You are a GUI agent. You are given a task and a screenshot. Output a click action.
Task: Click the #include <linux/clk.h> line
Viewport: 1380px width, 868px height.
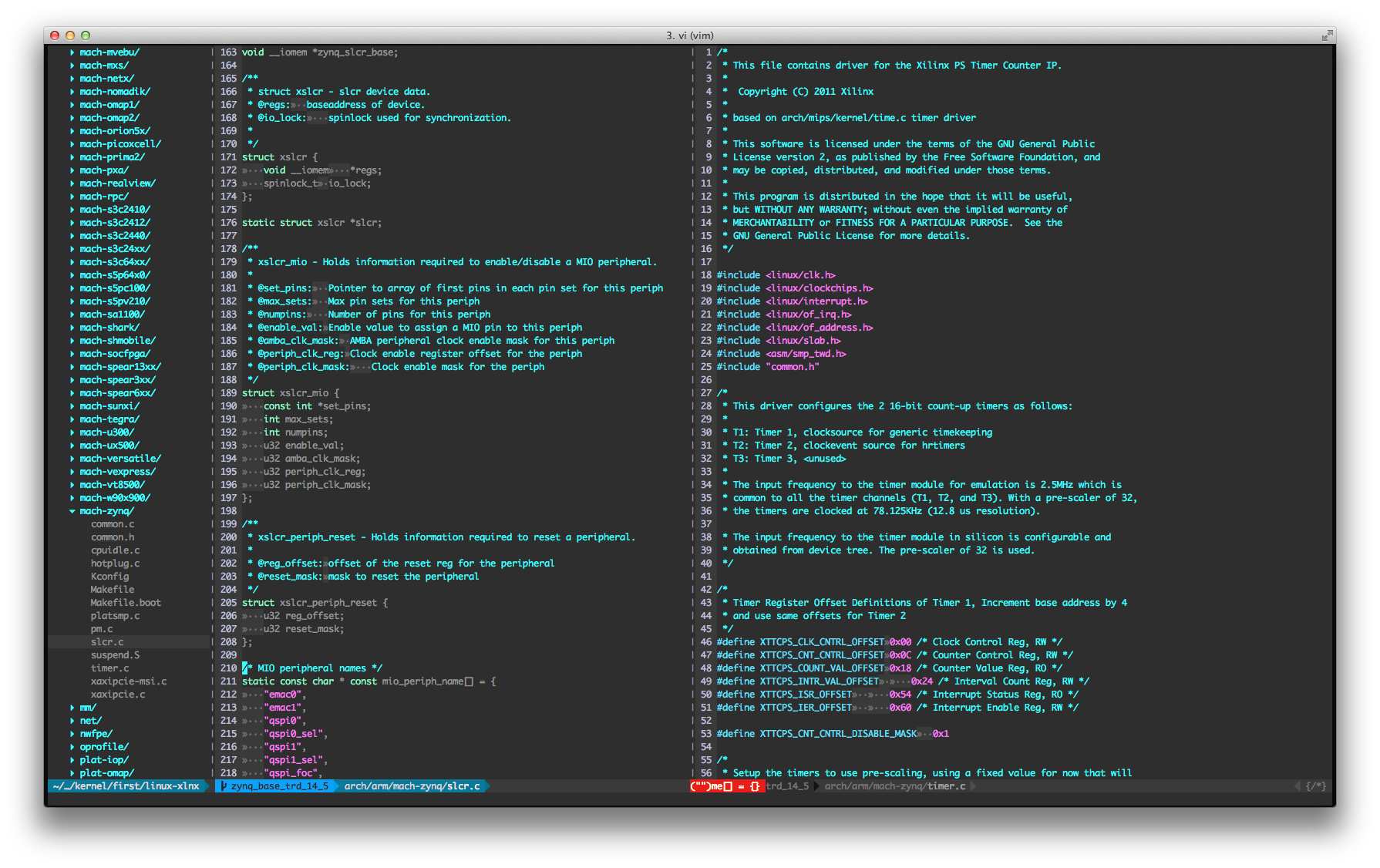(776, 275)
